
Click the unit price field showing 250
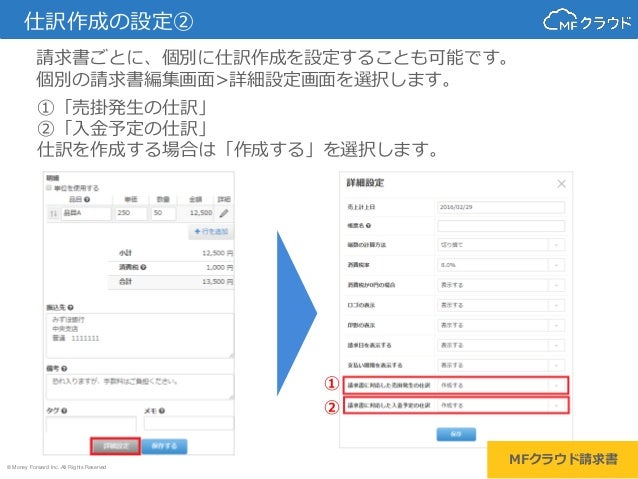click(131, 213)
